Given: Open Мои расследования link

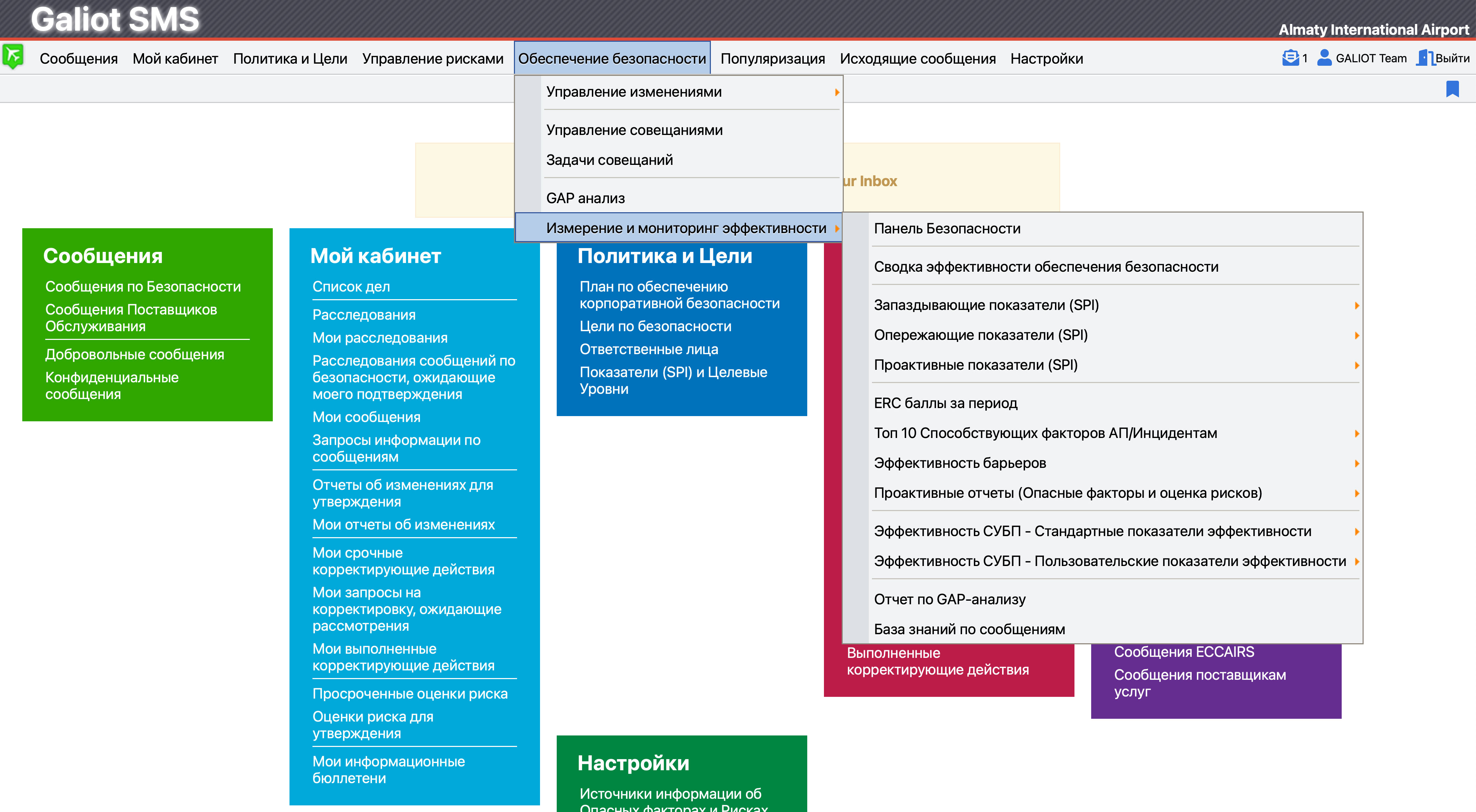Looking at the screenshot, I should [380, 337].
